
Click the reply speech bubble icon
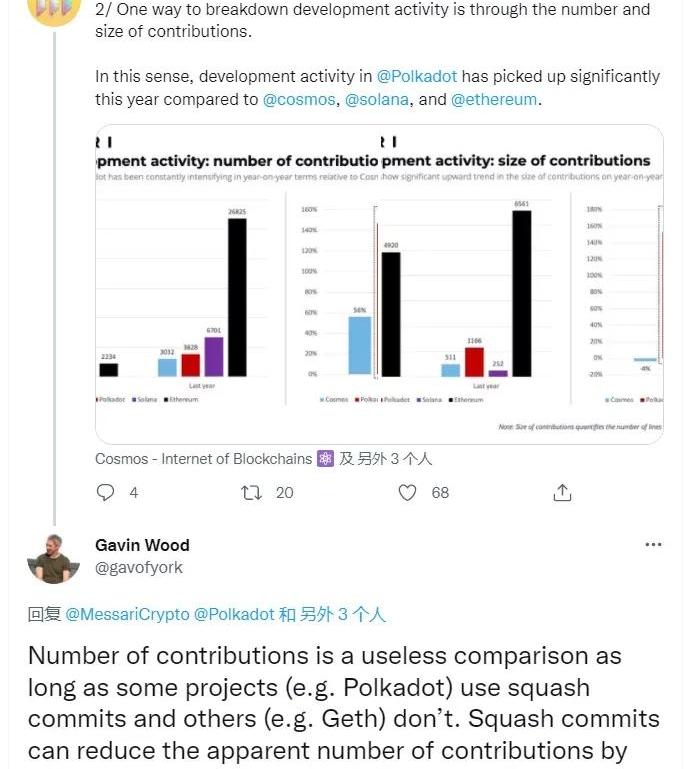point(105,492)
